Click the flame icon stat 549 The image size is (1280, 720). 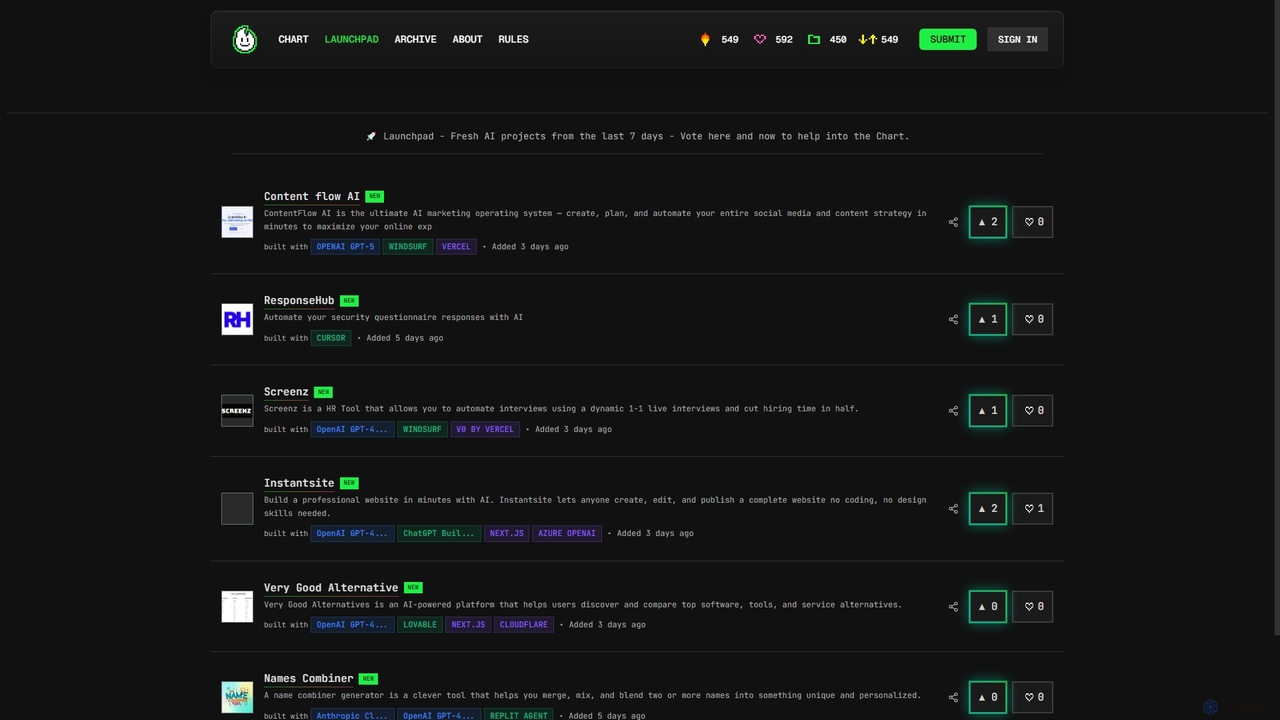click(719, 39)
